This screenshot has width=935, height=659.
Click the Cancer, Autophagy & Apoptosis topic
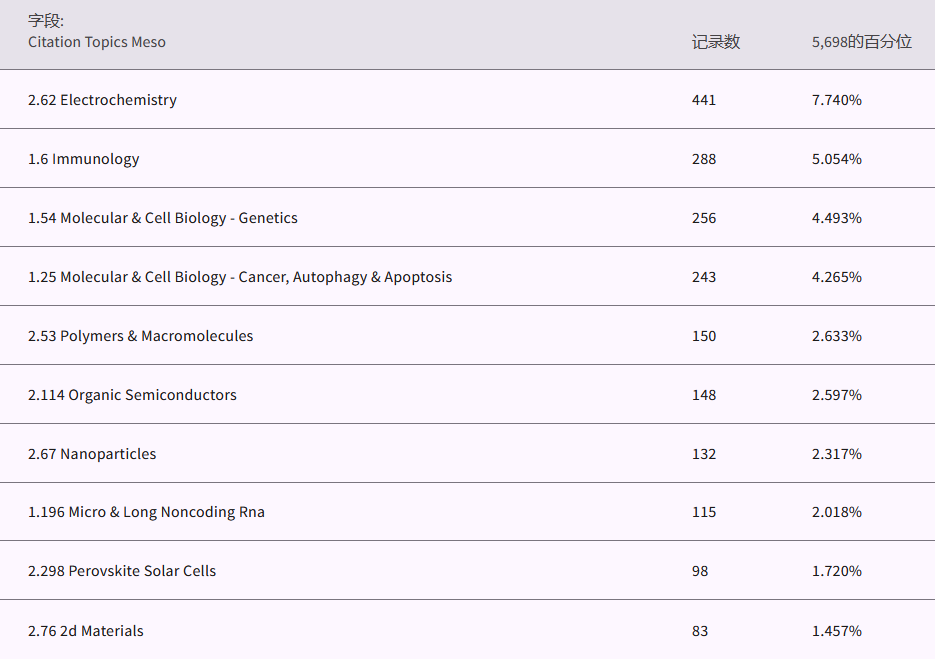tap(240, 277)
